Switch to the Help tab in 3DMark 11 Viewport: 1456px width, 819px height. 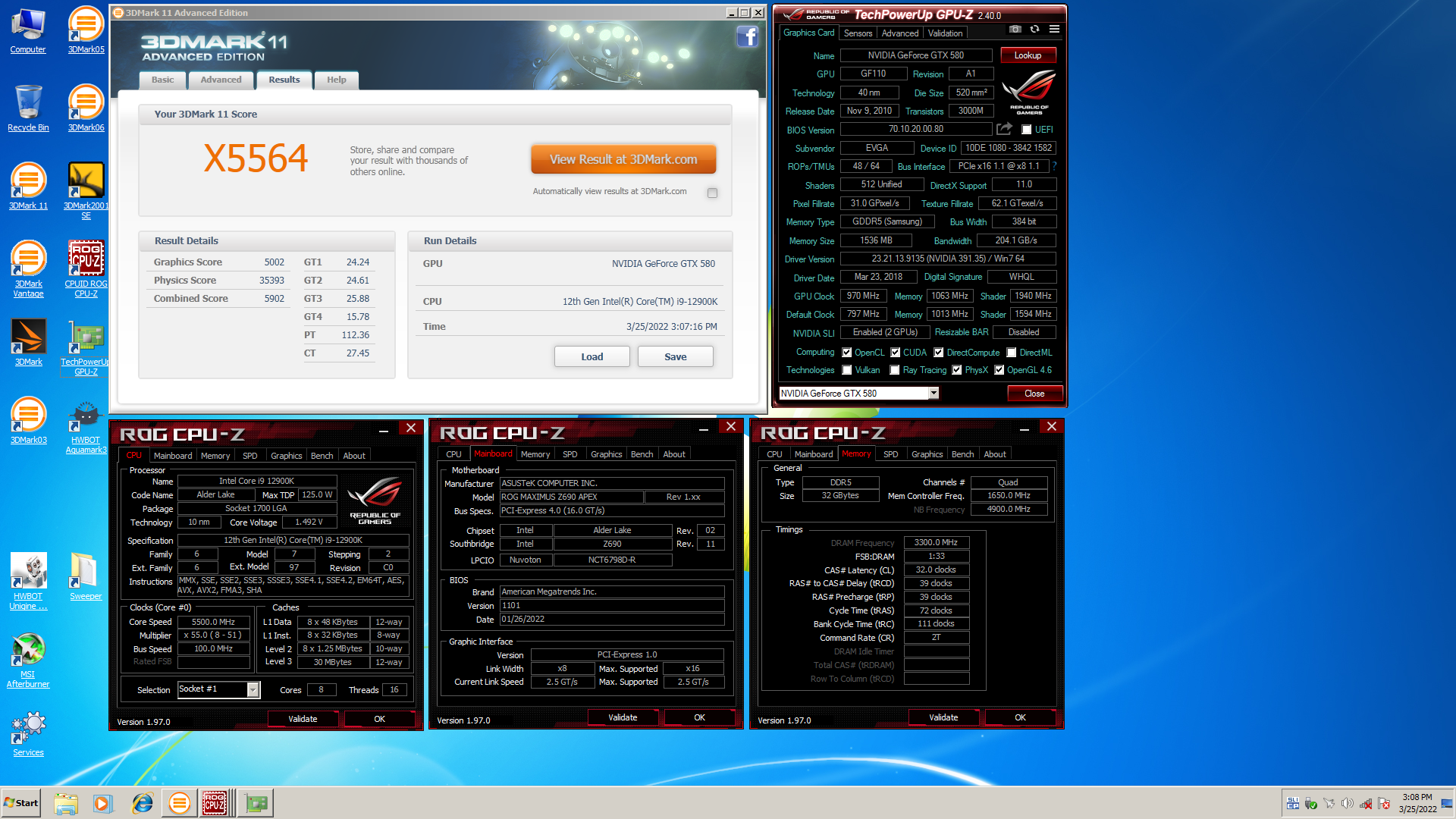coord(336,80)
